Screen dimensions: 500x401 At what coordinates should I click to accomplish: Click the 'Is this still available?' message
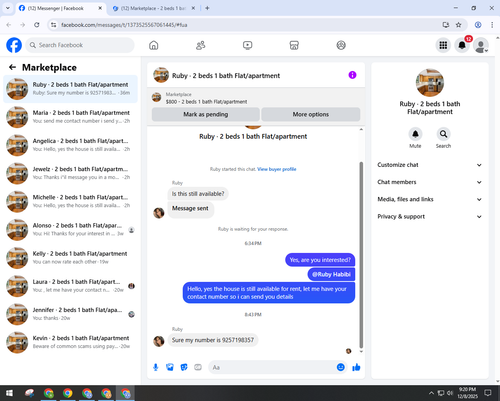(198, 194)
